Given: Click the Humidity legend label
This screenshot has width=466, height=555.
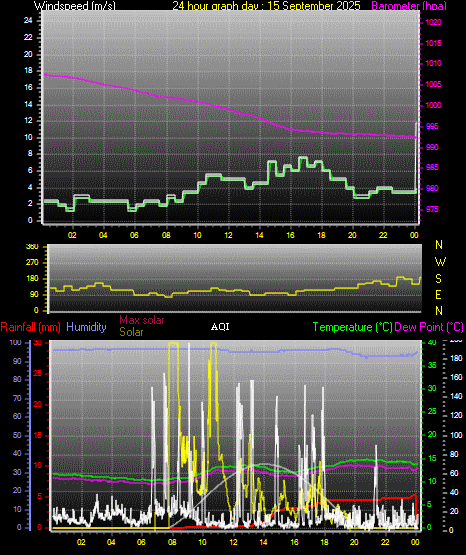Looking at the screenshot, I should (86, 327).
